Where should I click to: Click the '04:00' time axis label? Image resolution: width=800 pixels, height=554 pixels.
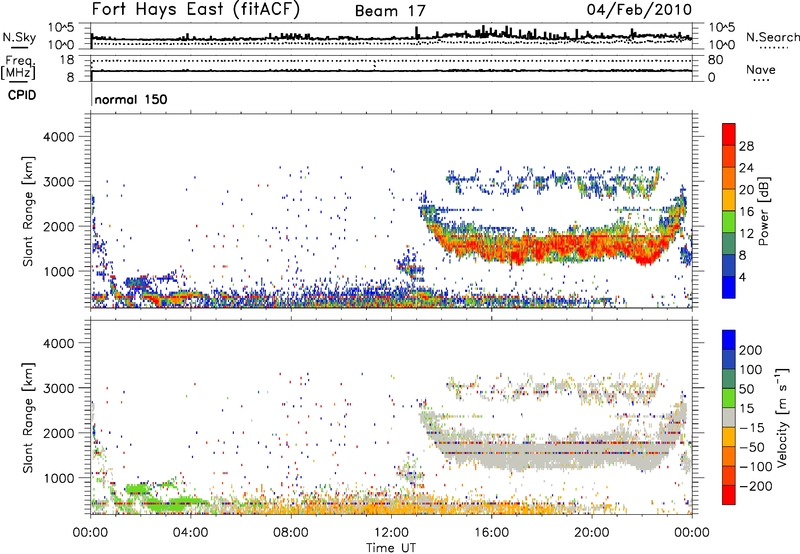click(191, 533)
